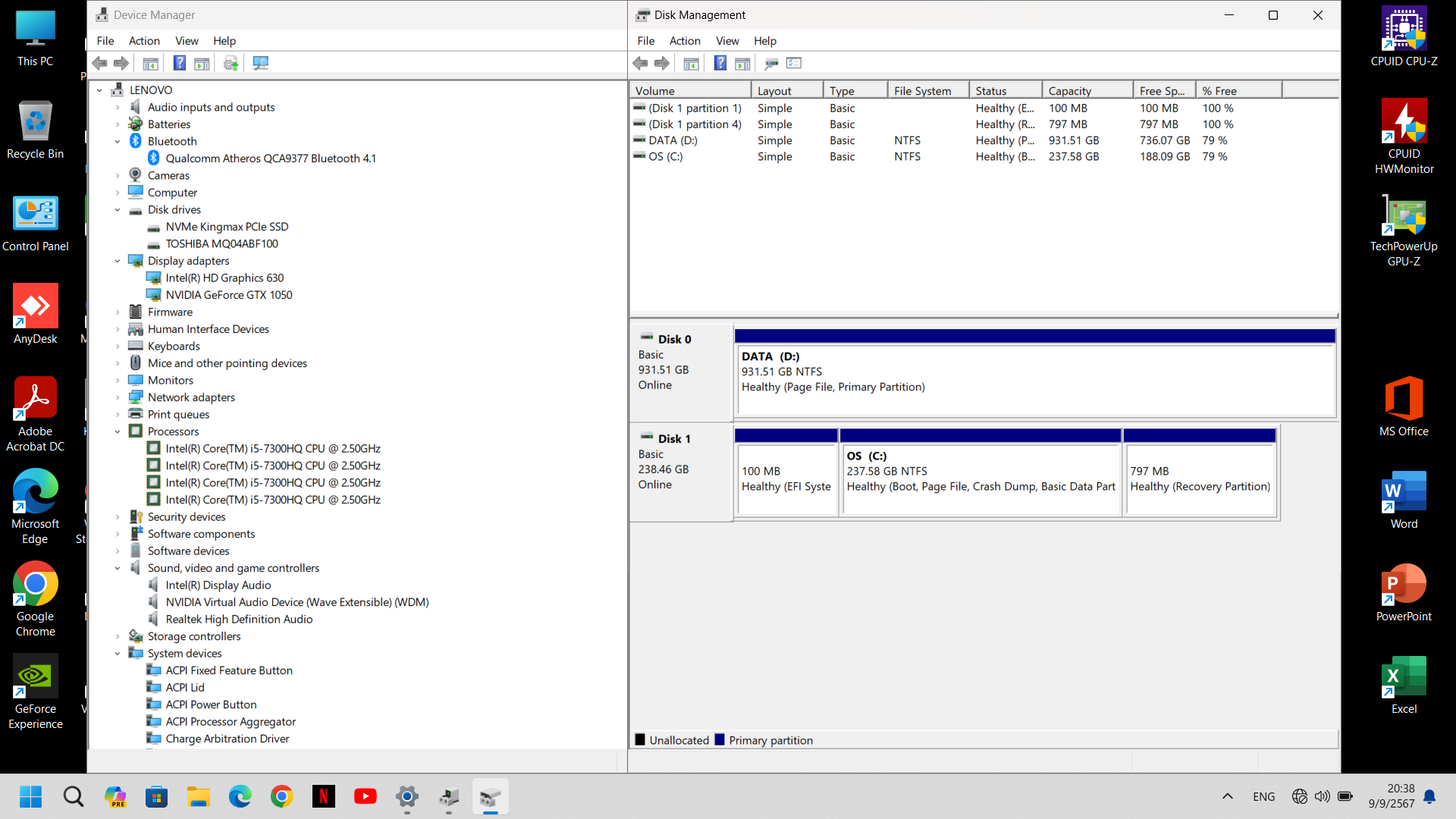Click the Free Space column header
The image size is (1456, 819).
click(1164, 91)
